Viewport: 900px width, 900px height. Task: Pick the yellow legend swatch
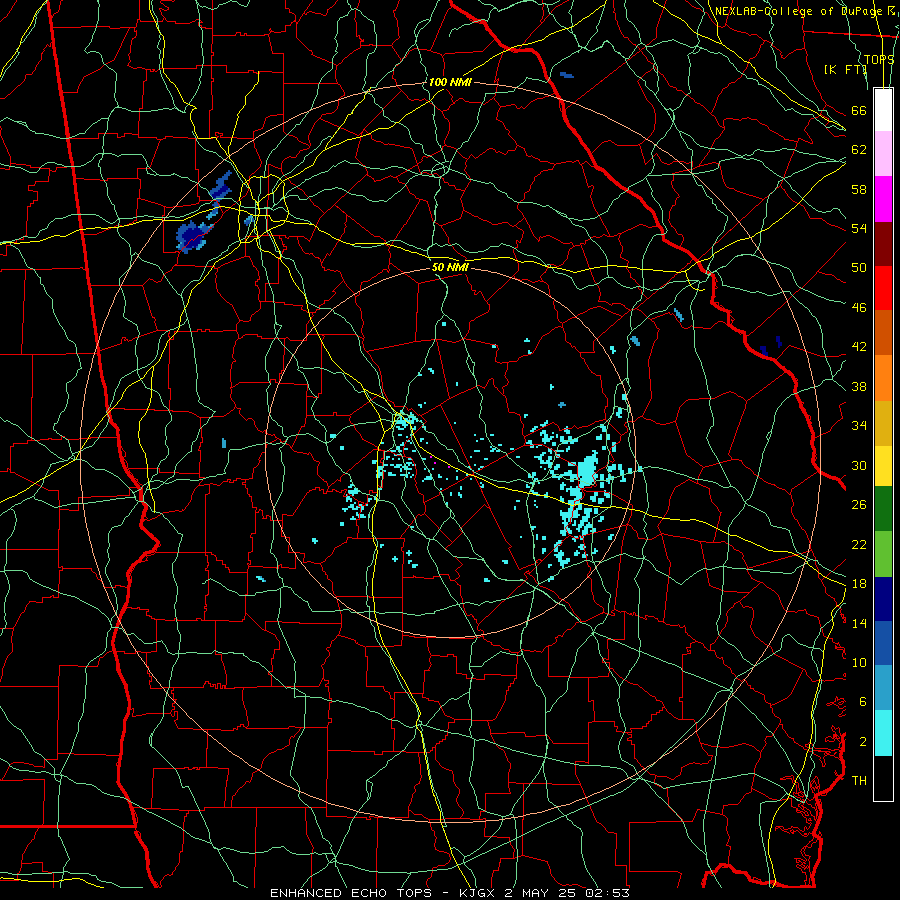883,466
